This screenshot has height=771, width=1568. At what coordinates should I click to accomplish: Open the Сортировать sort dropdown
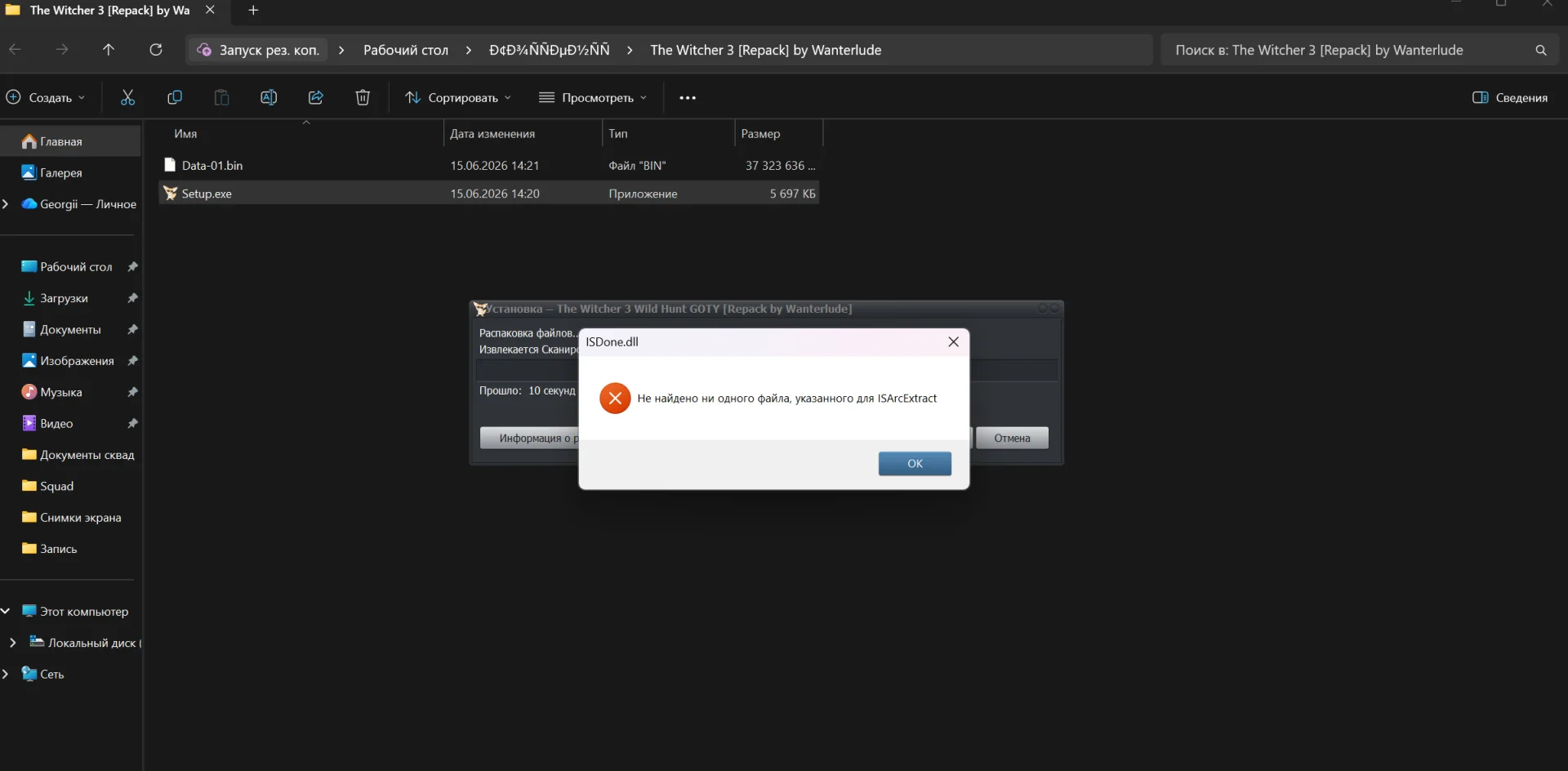click(x=458, y=97)
